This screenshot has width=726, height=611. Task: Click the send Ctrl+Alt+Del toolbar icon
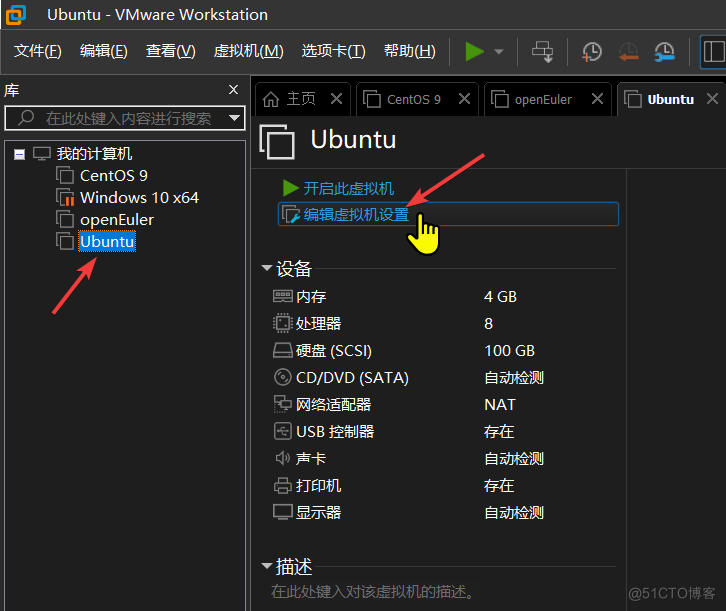coord(542,51)
